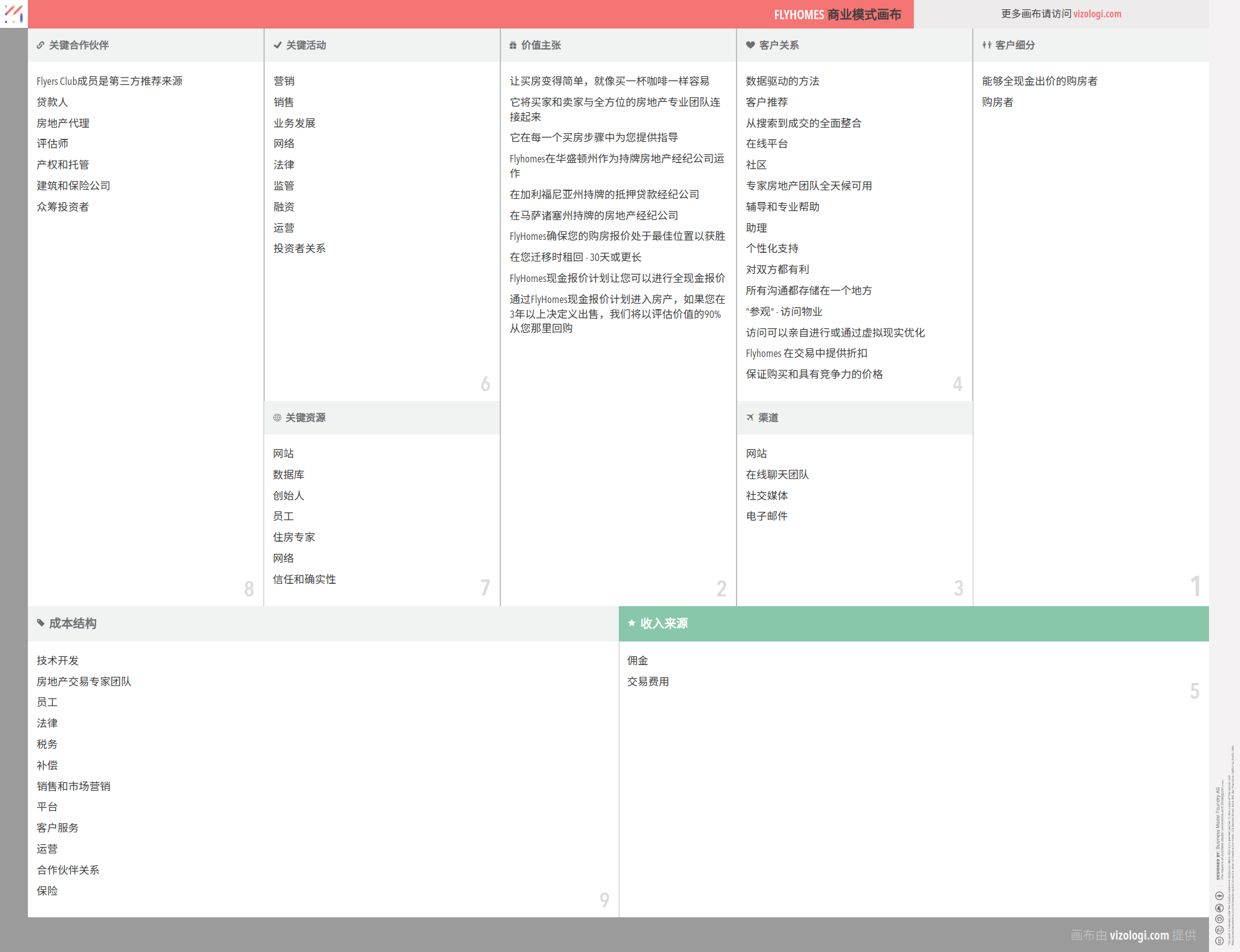Click the link icon beside 关键合作伙伴

point(40,45)
